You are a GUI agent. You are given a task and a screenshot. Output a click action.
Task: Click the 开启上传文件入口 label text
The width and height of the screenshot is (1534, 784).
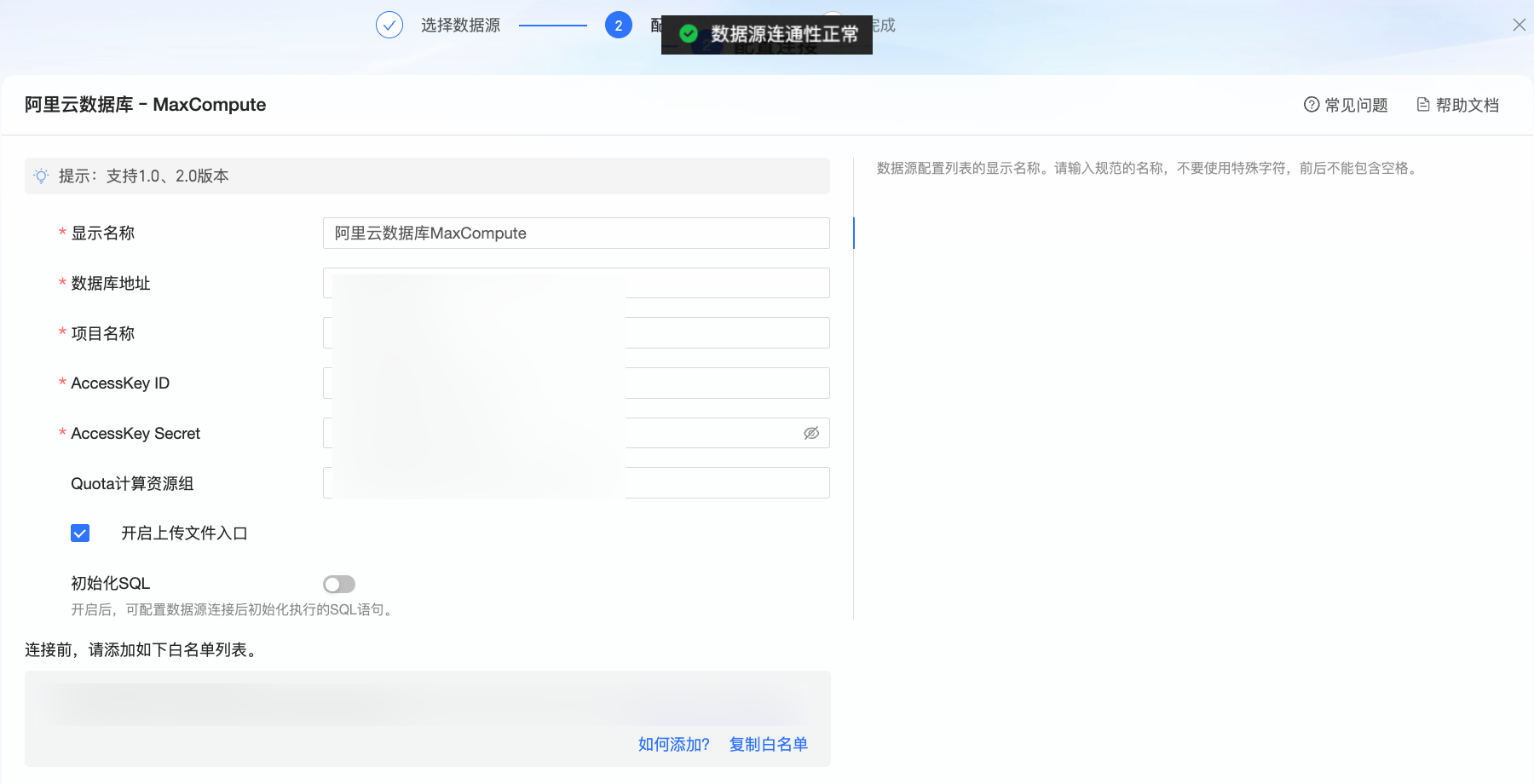click(x=184, y=533)
